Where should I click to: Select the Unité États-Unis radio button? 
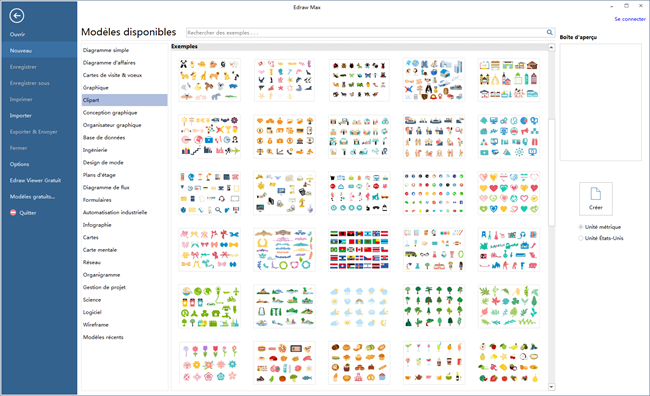[x=581, y=238]
